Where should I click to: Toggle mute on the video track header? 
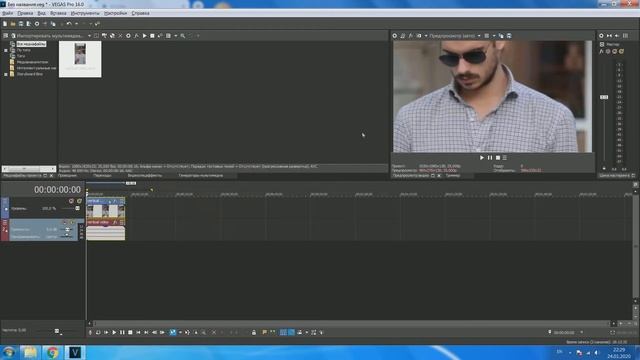coord(71,201)
